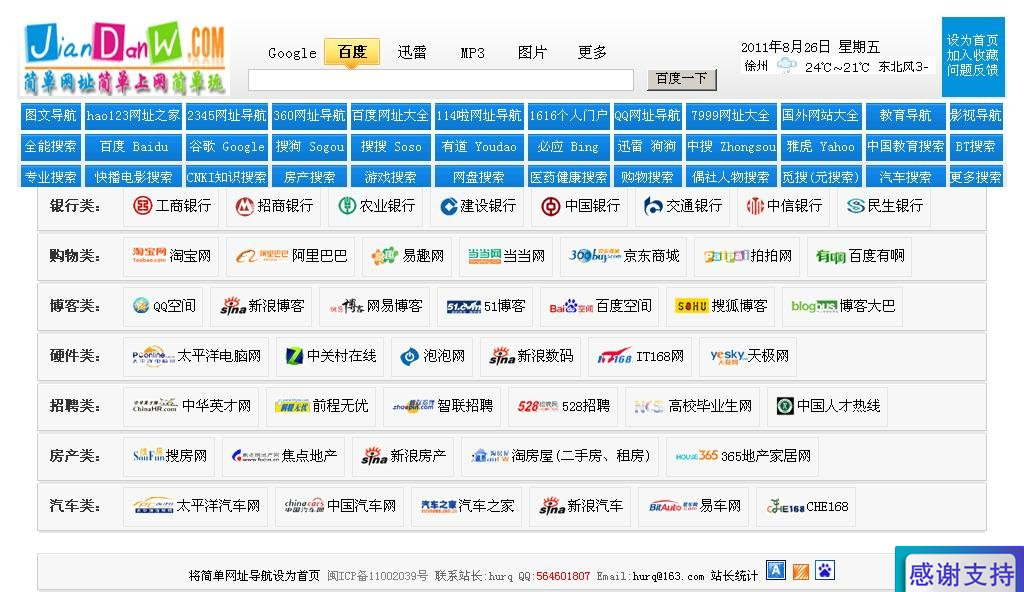Click 问题反馈 feedback link

(x=972, y=70)
